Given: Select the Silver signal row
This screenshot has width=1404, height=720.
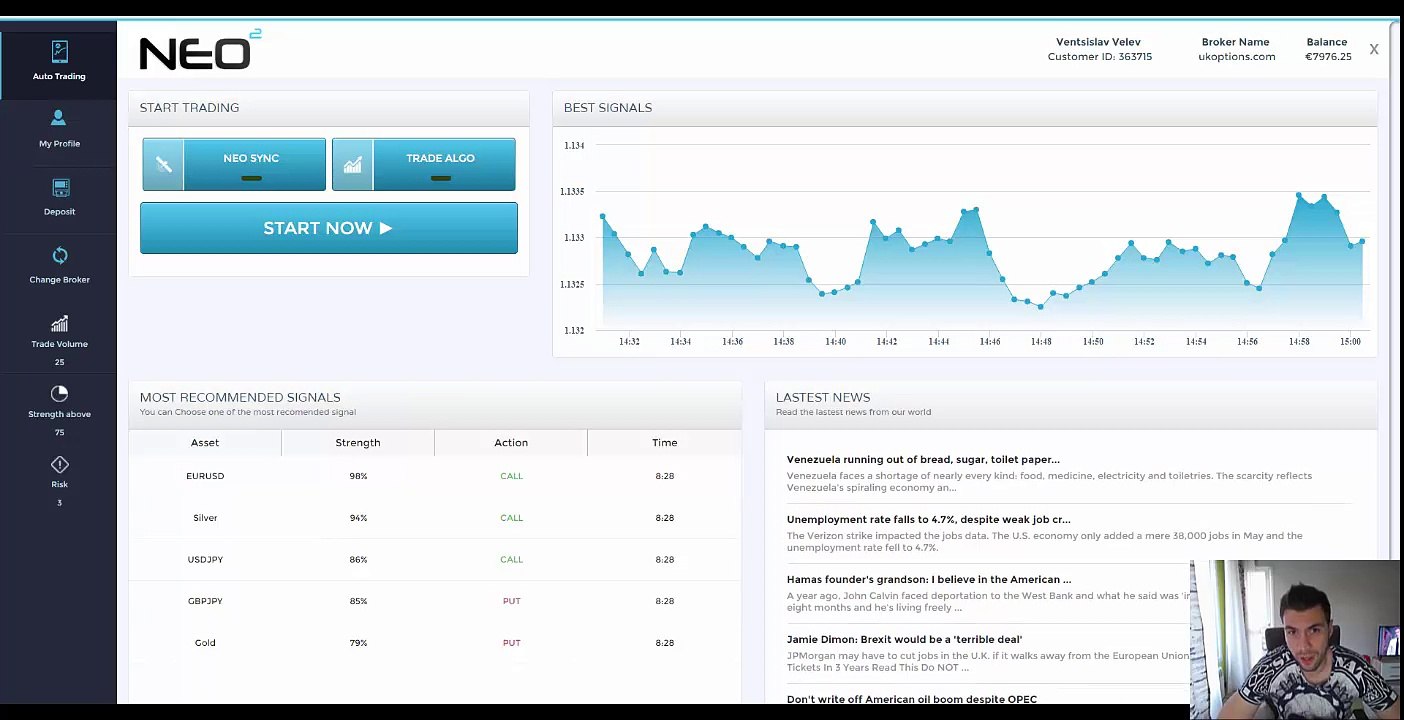Looking at the screenshot, I should click(x=435, y=518).
